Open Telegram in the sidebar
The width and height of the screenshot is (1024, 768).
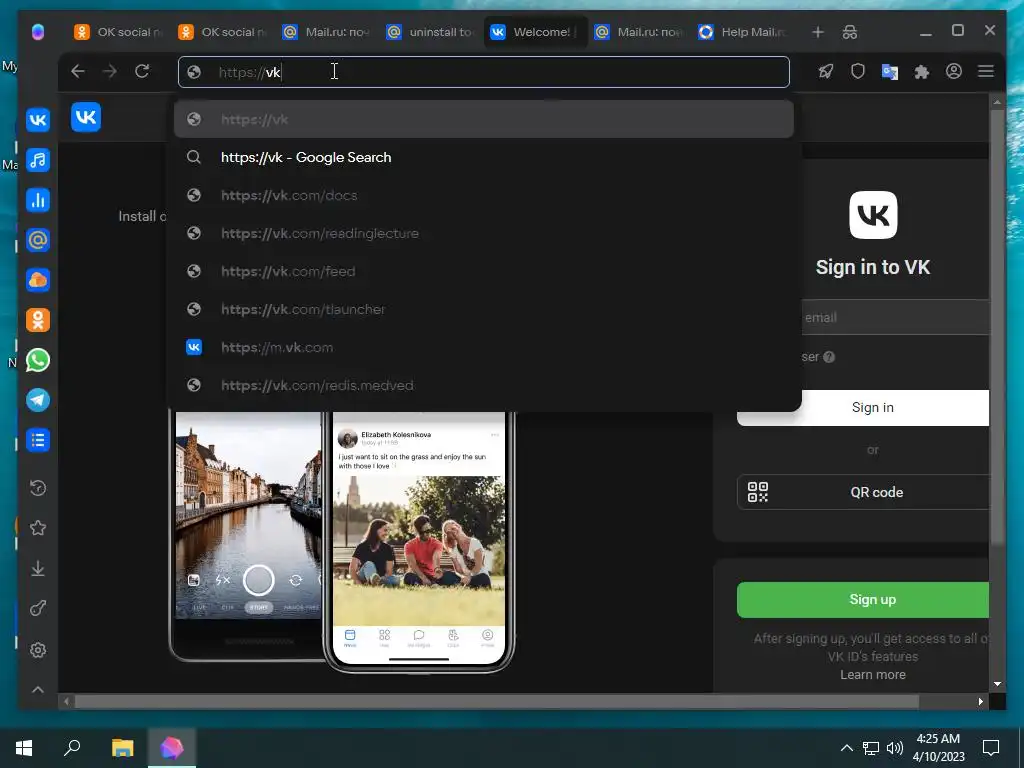(x=38, y=400)
